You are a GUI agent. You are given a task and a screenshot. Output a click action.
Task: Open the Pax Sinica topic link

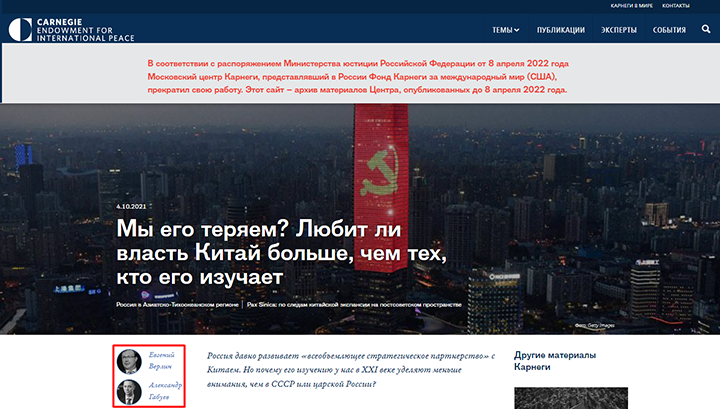[x=354, y=302]
